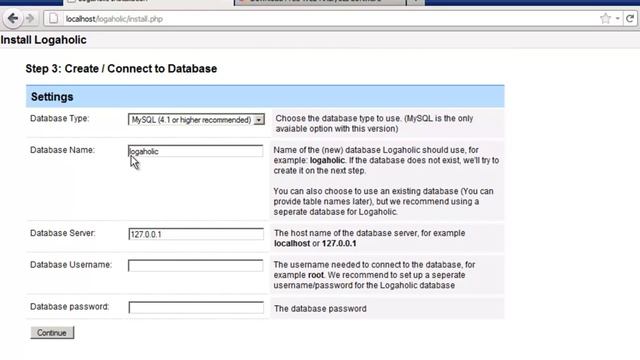Image resolution: width=640 pixels, height=360 pixels.
Task: Reload the page with refresh icon
Action: (x=630, y=18)
